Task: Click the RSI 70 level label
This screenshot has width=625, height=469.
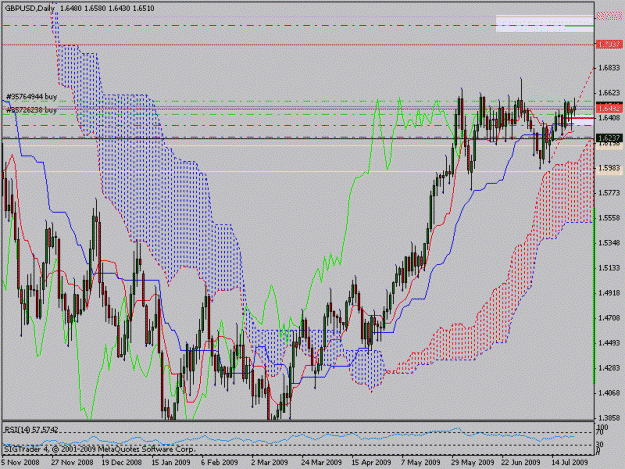Action: (x=599, y=432)
